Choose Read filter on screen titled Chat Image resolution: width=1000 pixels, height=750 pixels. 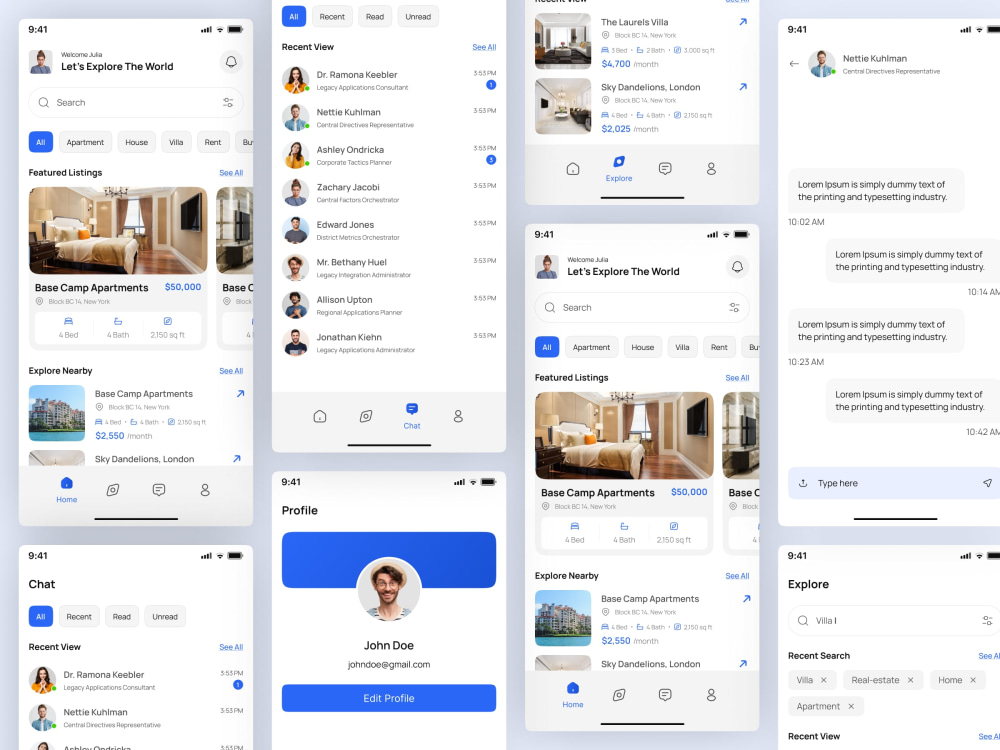122,617
